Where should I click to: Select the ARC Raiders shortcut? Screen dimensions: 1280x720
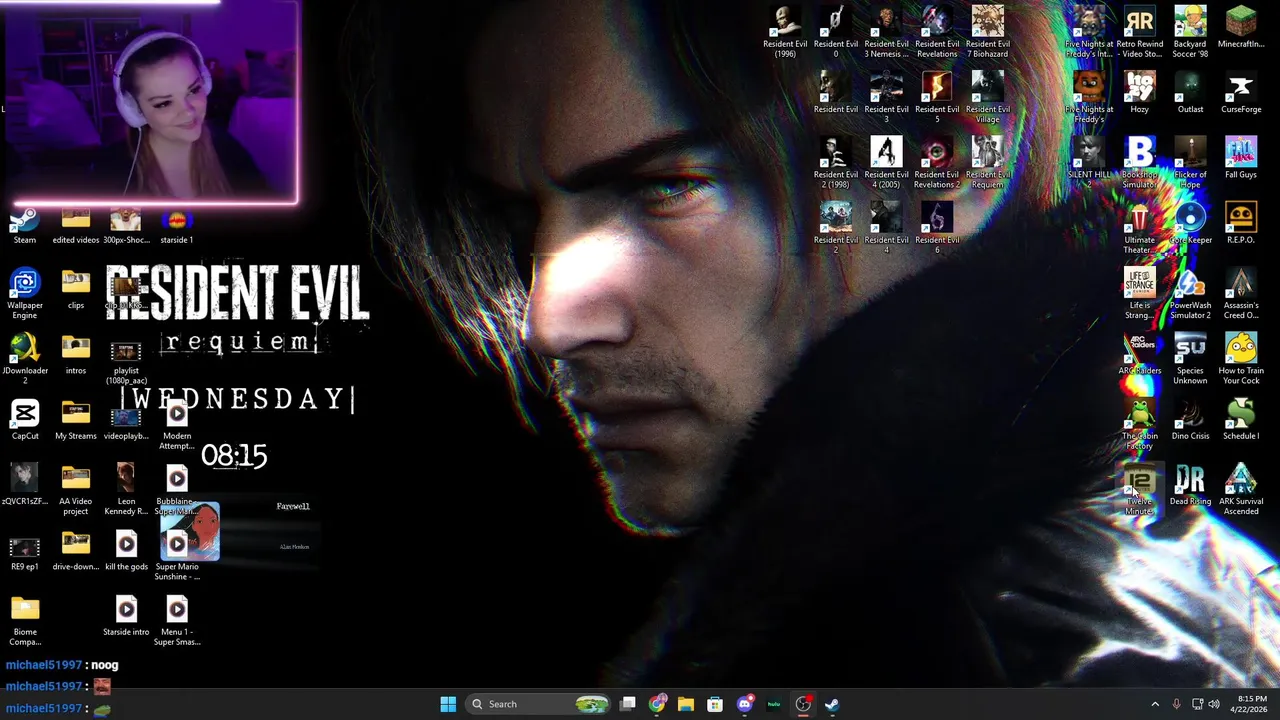click(1140, 354)
